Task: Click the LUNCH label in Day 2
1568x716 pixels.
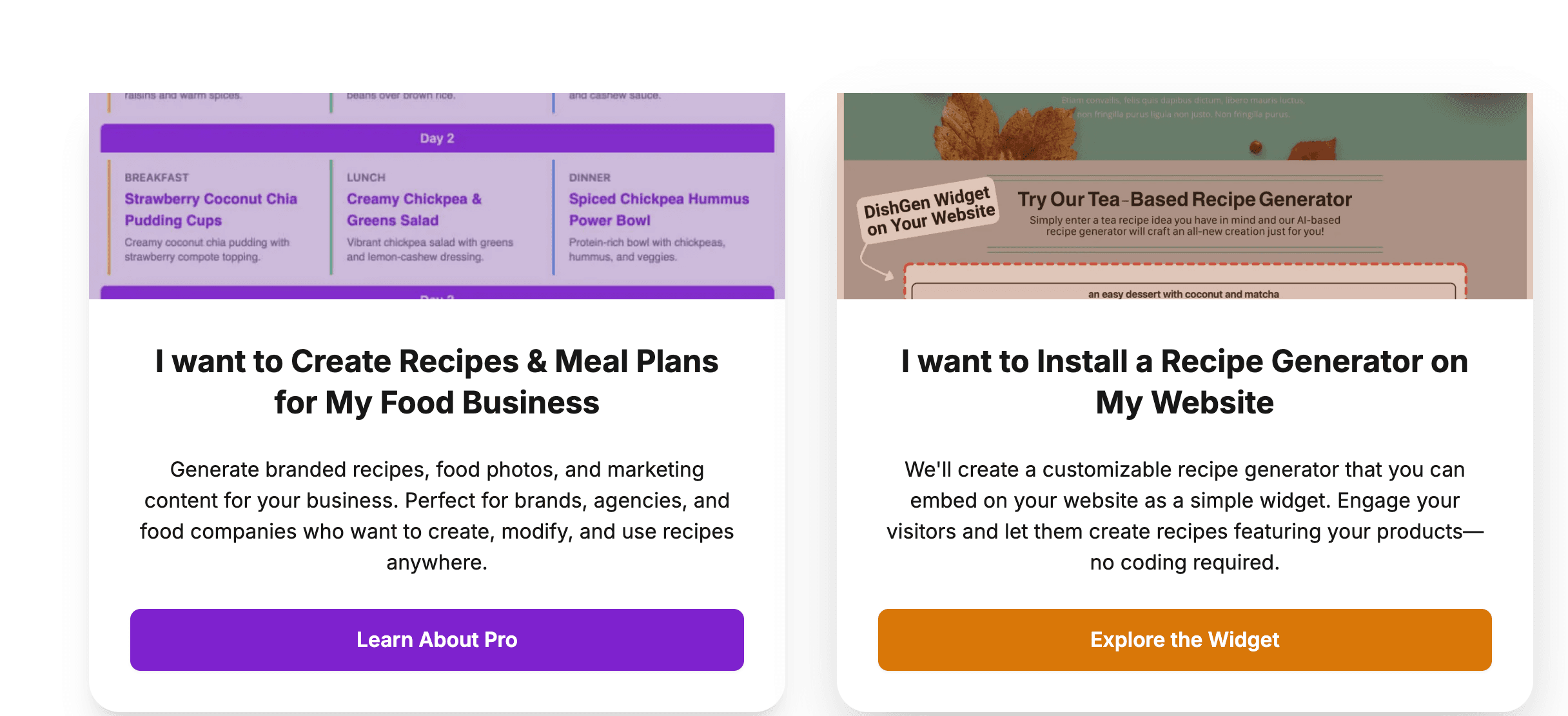Action: click(366, 177)
